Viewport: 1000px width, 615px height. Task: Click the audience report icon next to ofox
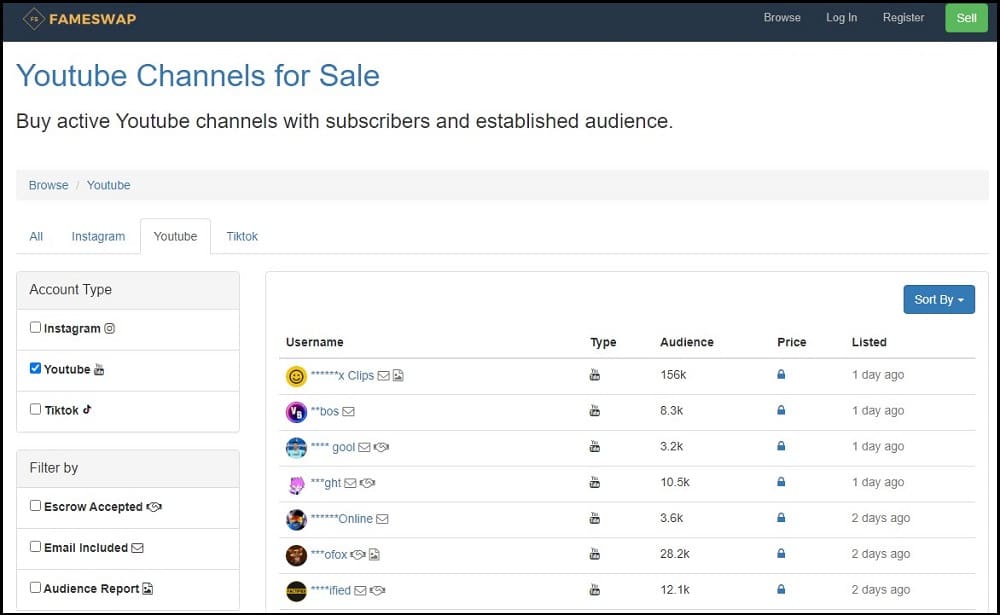(x=374, y=555)
